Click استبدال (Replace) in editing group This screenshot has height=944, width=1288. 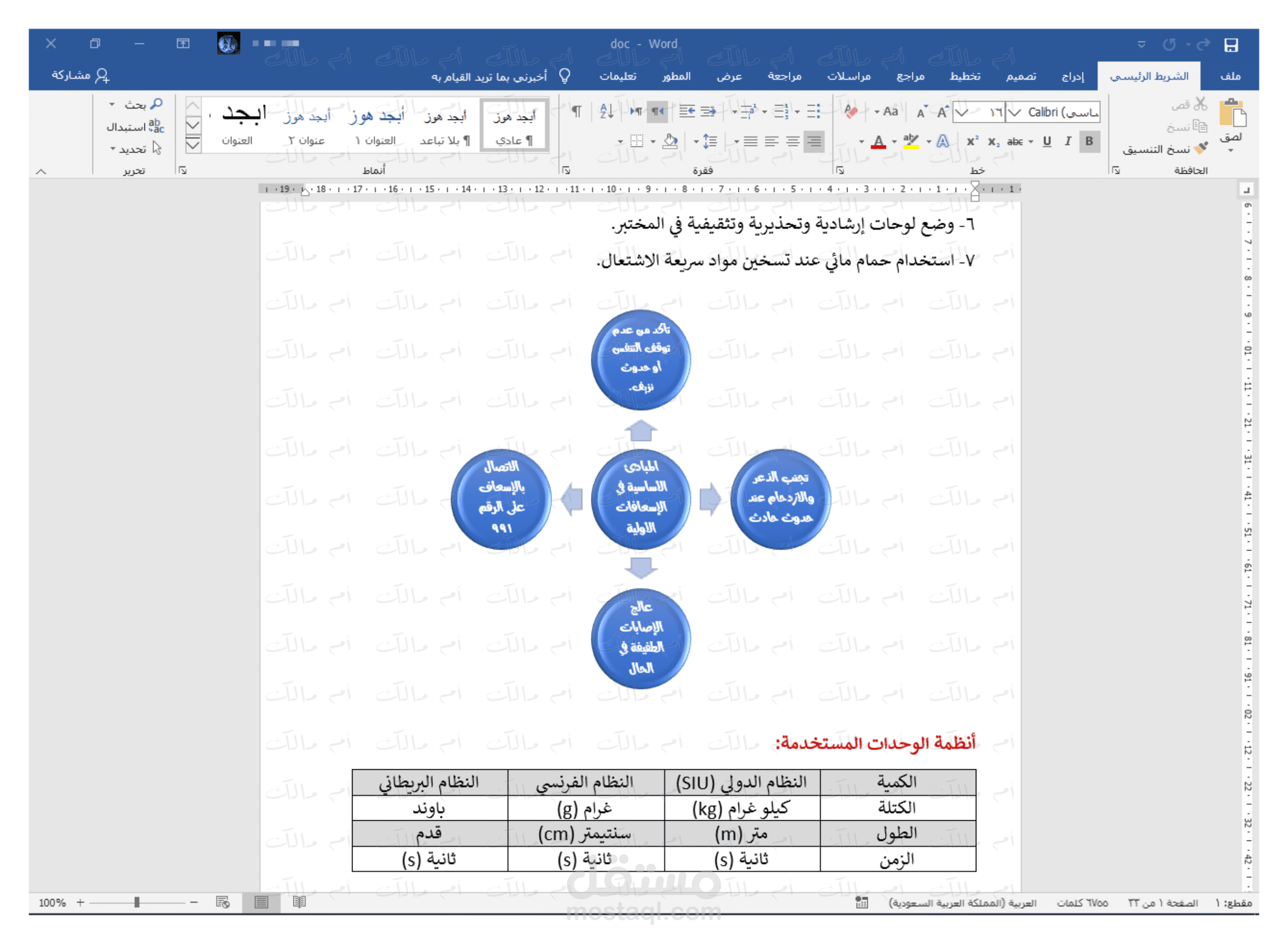(135, 127)
